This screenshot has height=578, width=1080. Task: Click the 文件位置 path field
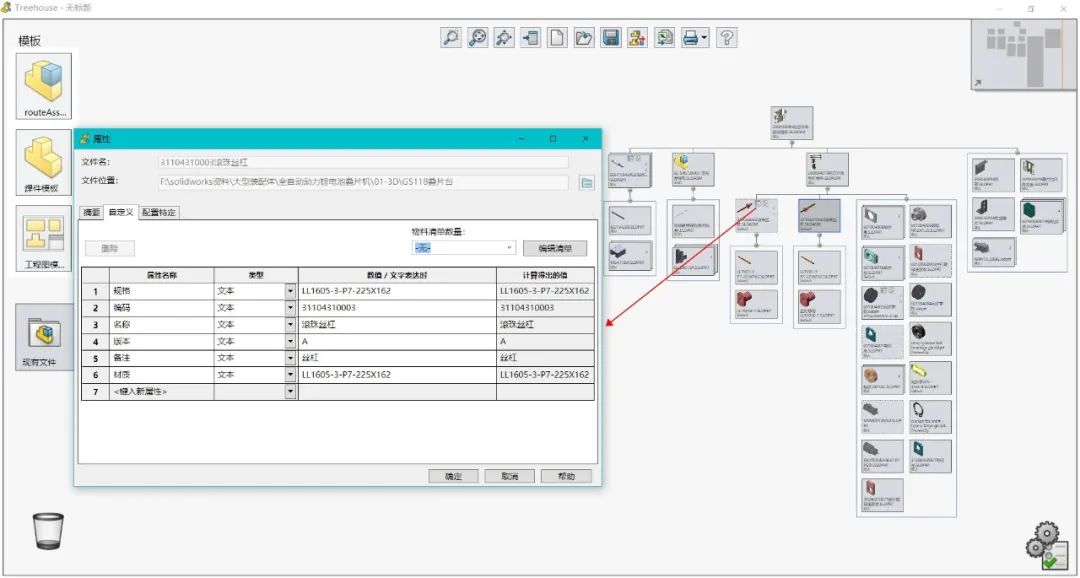point(364,183)
